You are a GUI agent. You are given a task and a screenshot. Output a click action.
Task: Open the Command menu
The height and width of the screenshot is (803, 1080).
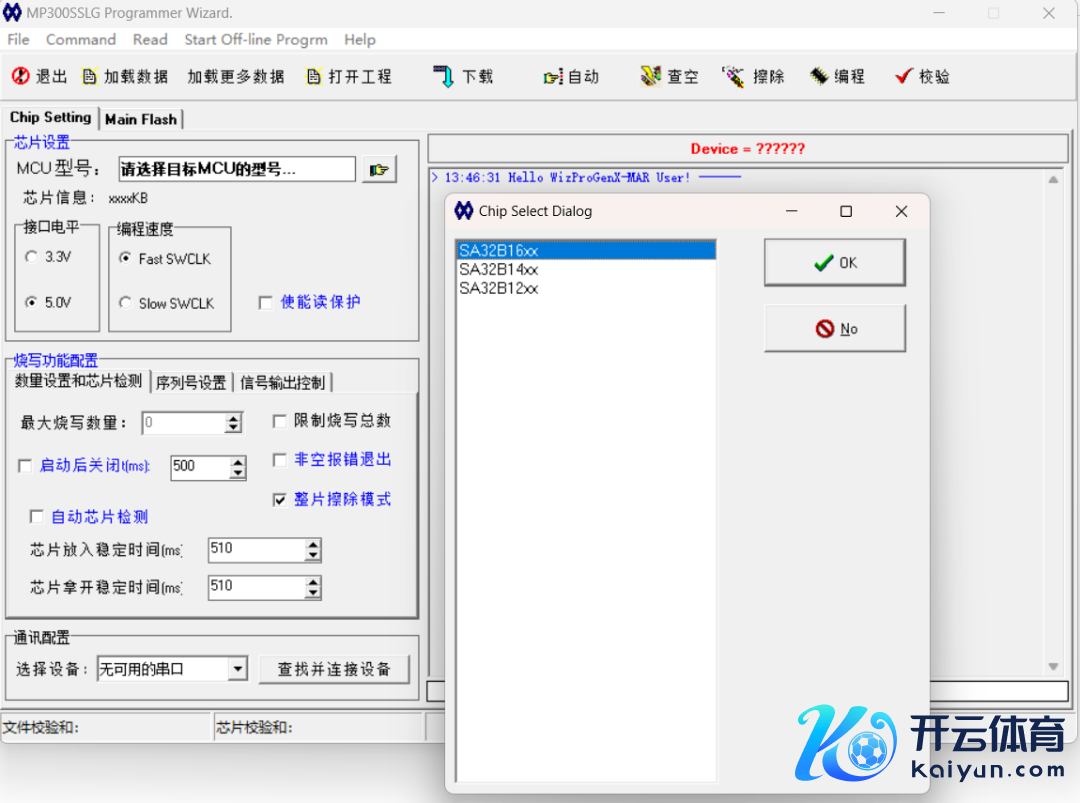click(81, 39)
